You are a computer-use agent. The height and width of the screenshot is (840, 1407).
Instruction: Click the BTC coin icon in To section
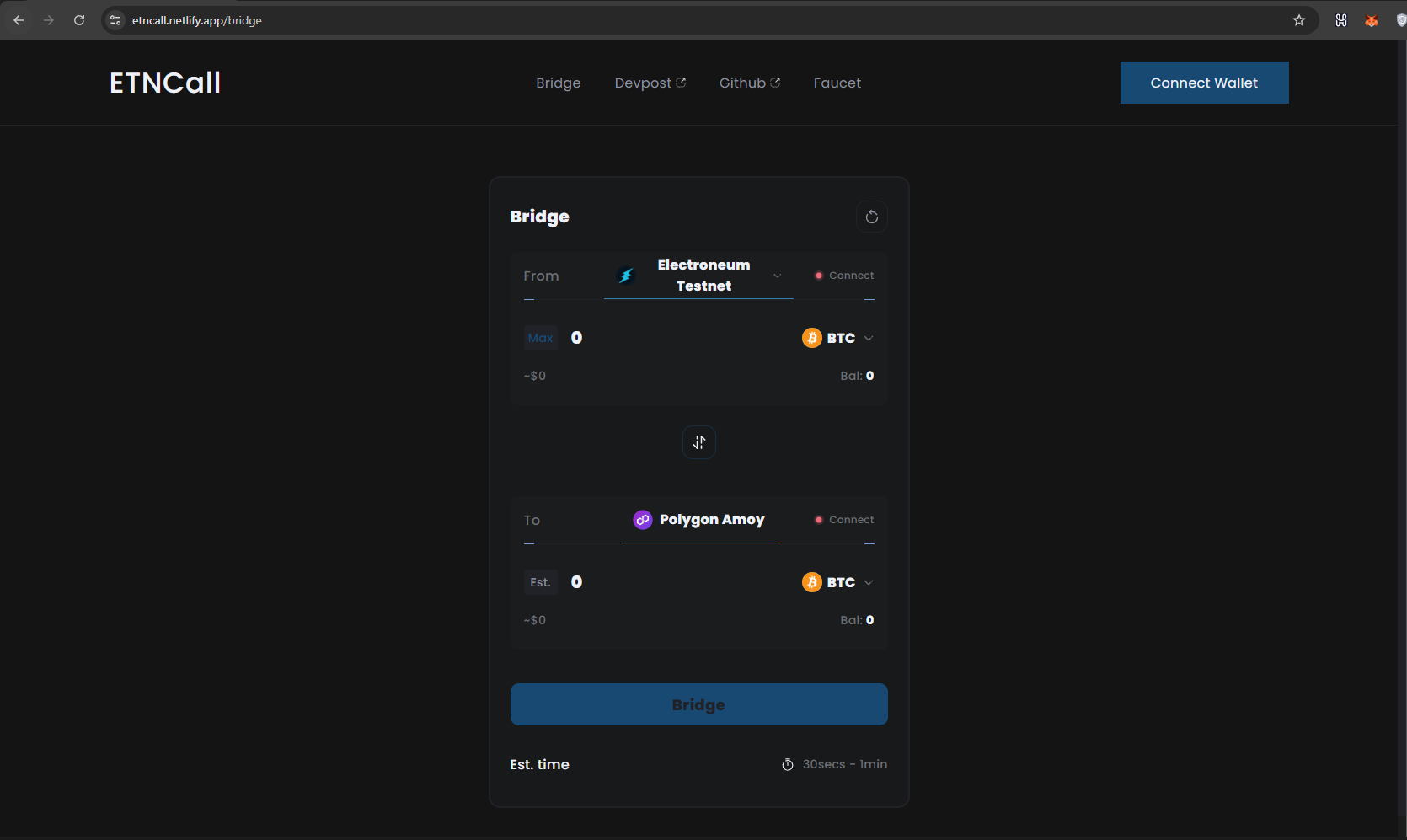point(812,582)
